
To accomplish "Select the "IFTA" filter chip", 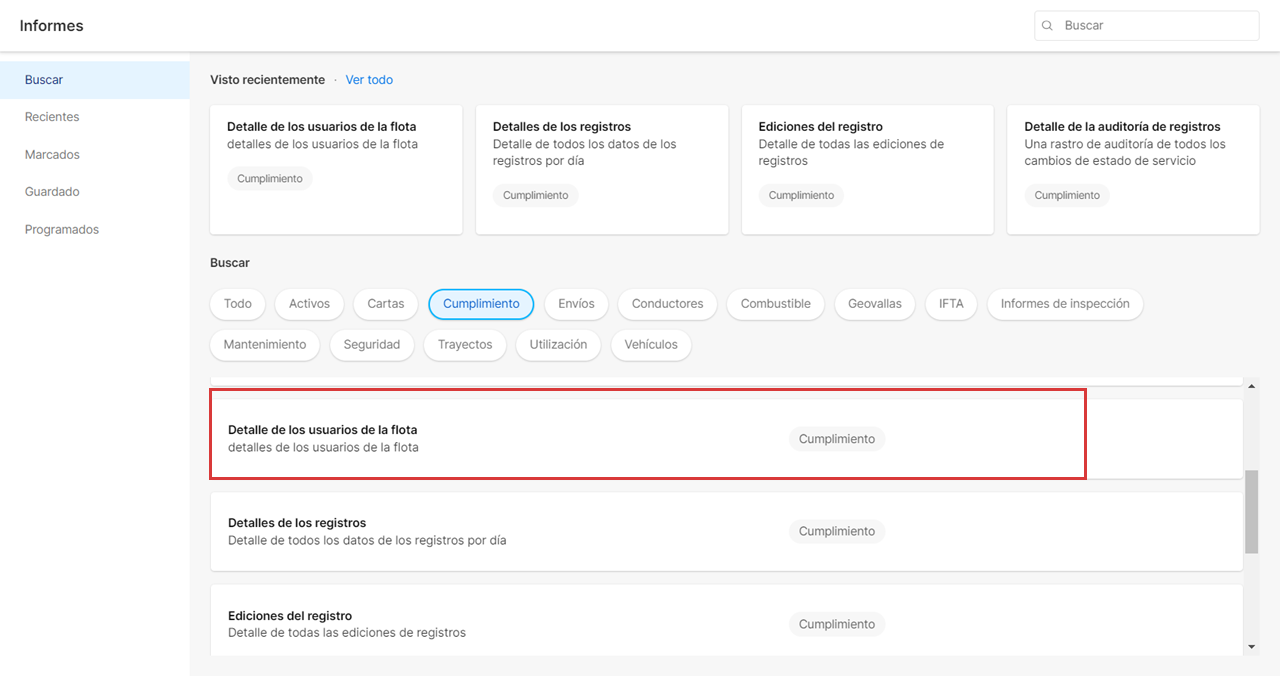I will point(950,304).
